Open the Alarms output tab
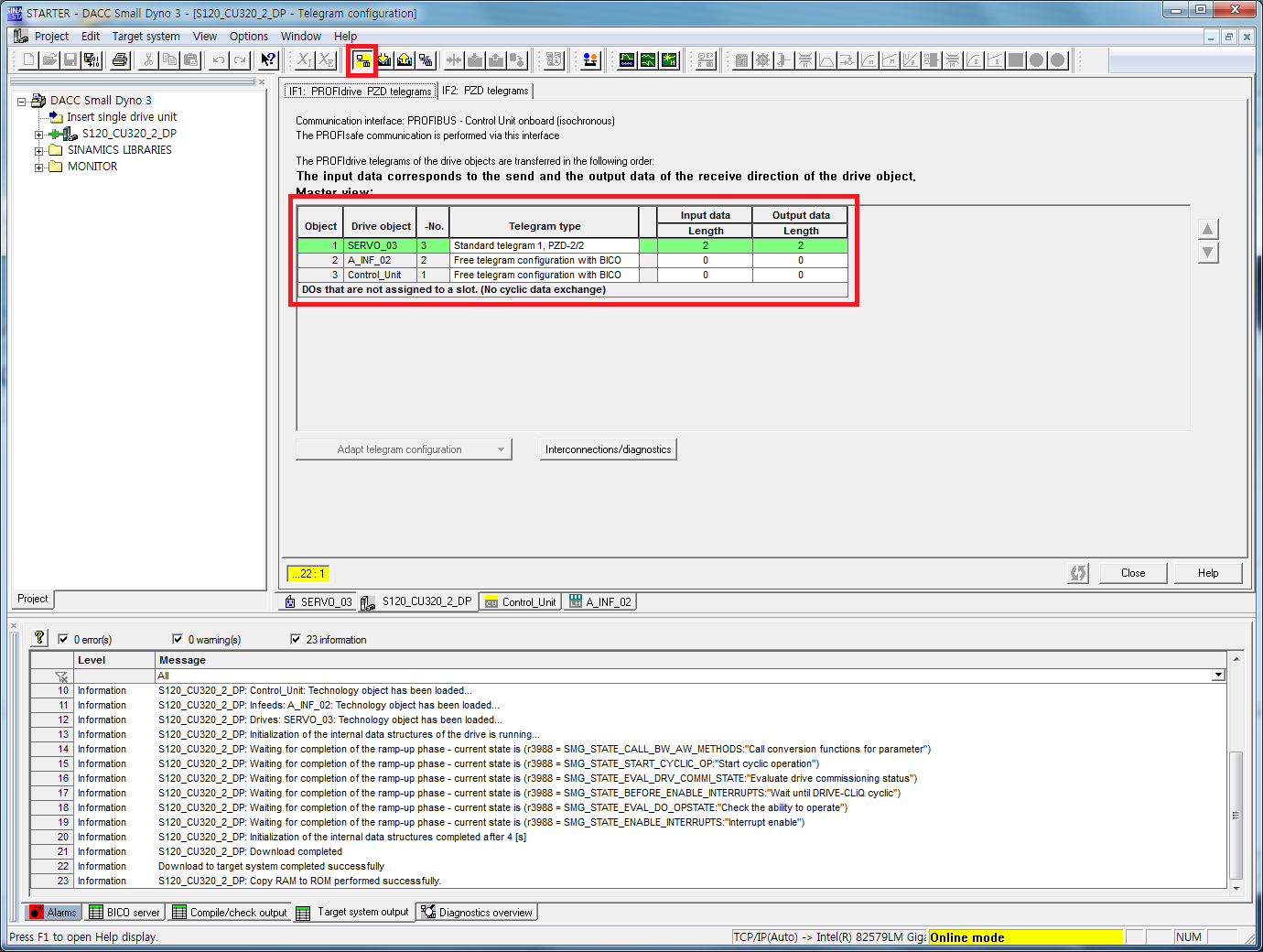 point(53,912)
